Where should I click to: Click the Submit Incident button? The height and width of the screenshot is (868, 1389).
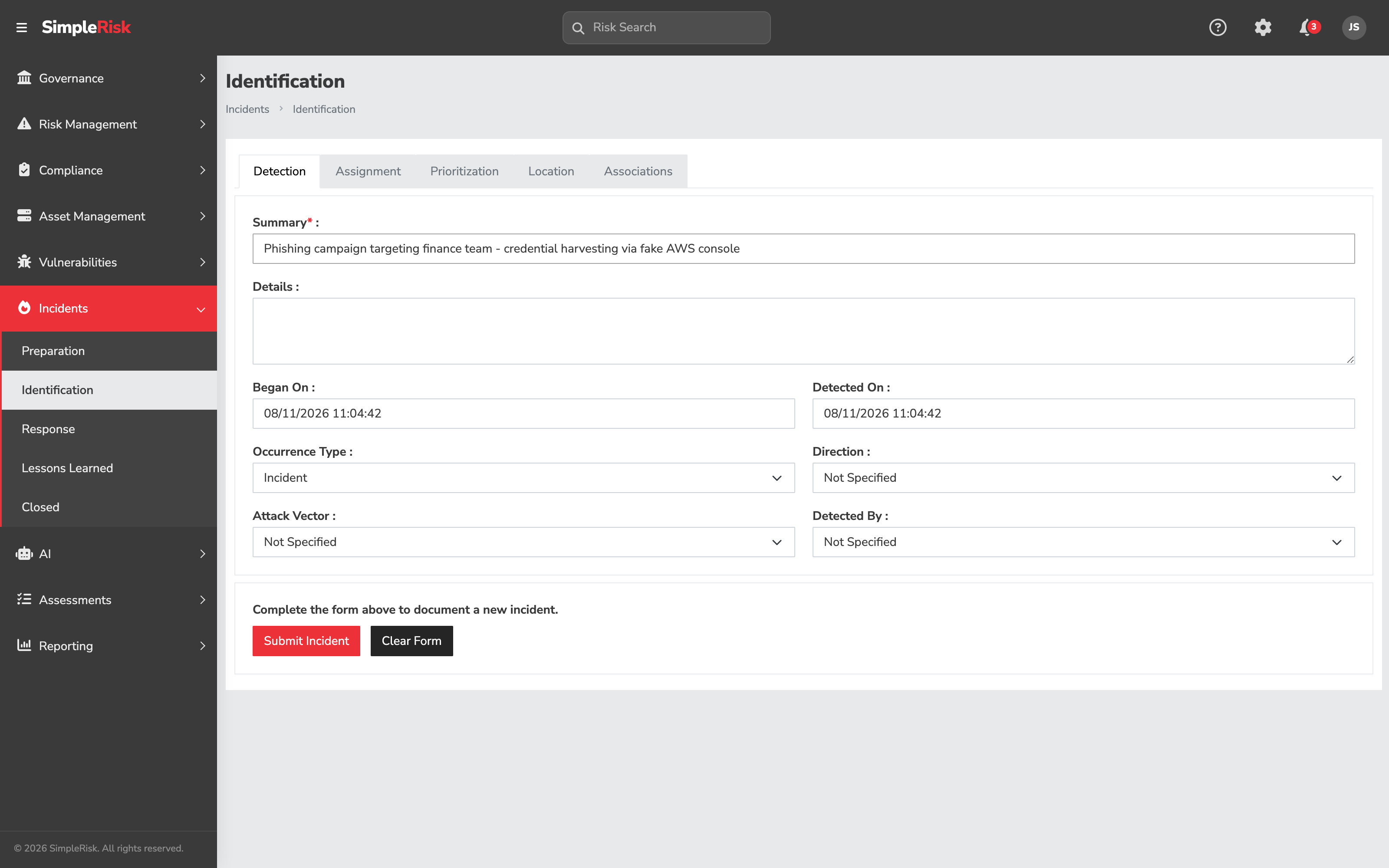(306, 641)
